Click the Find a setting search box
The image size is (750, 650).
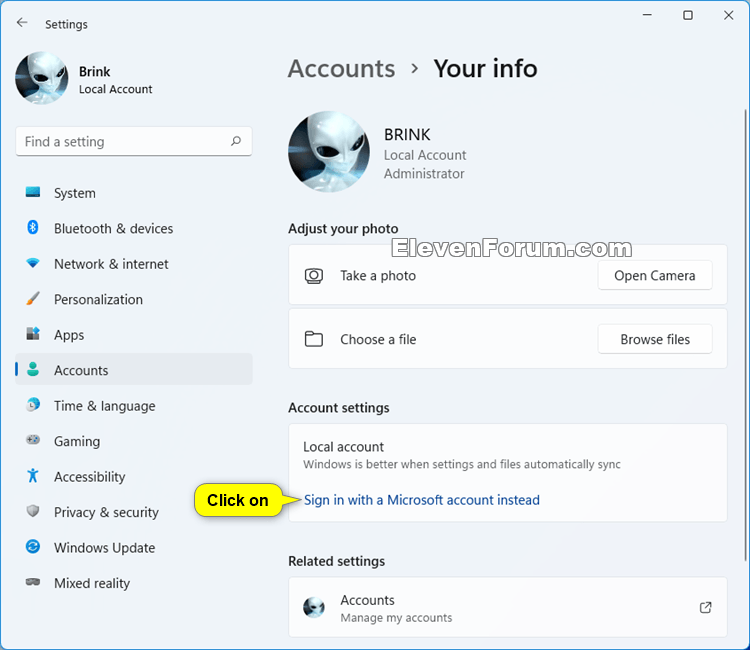(134, 141)
